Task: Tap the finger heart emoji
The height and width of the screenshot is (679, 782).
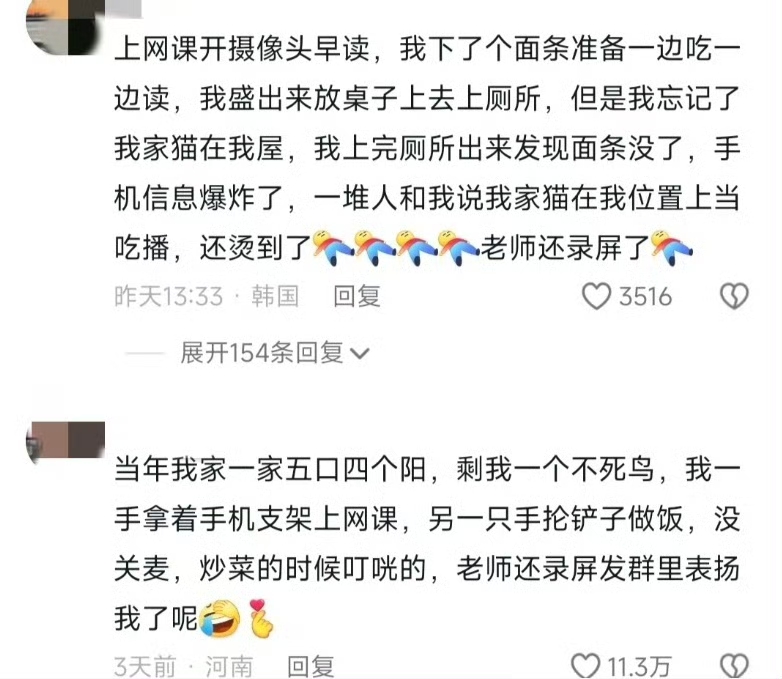Action: point(261,619)
